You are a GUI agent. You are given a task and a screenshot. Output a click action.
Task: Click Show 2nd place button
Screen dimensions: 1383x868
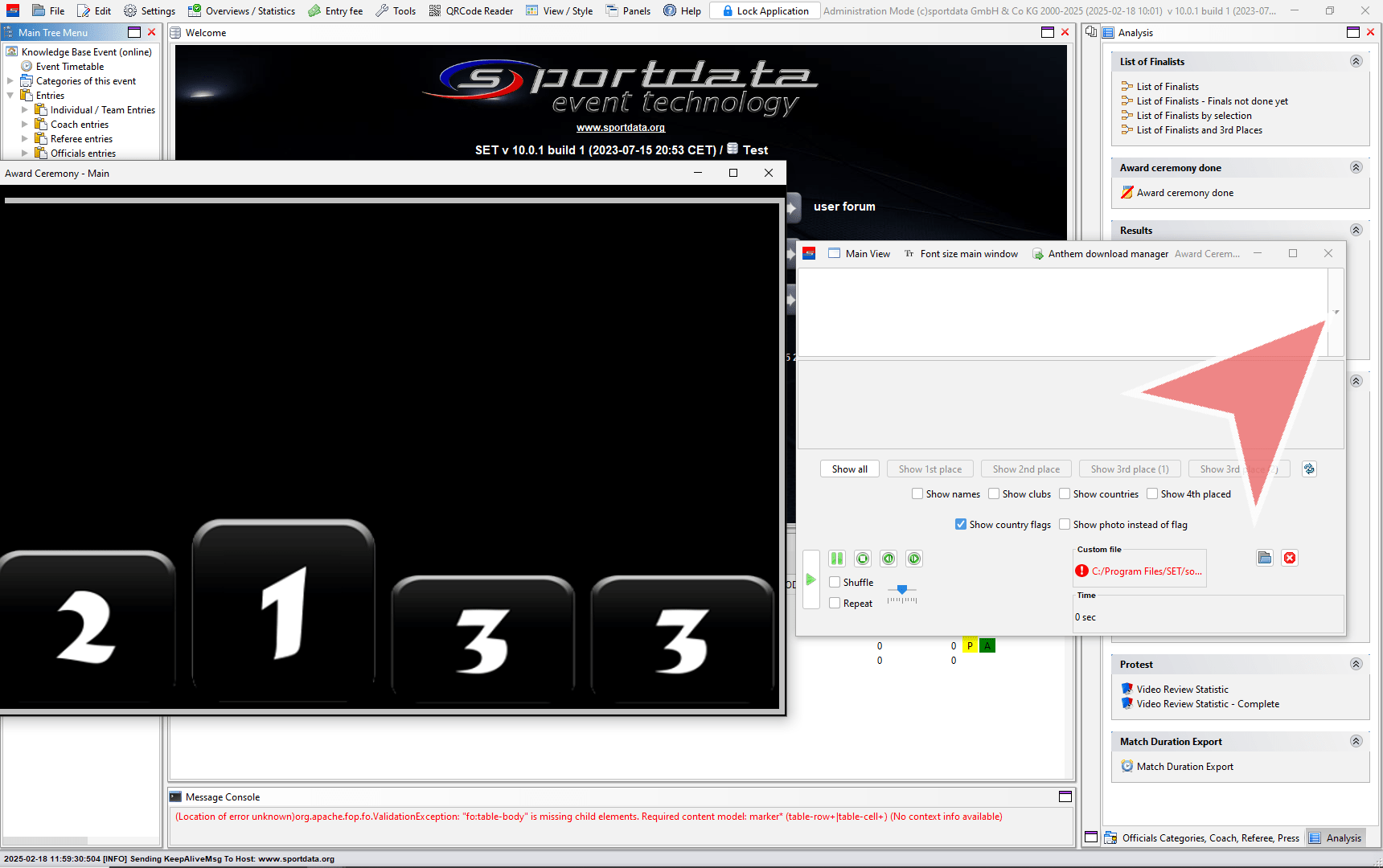point(1026,469)
